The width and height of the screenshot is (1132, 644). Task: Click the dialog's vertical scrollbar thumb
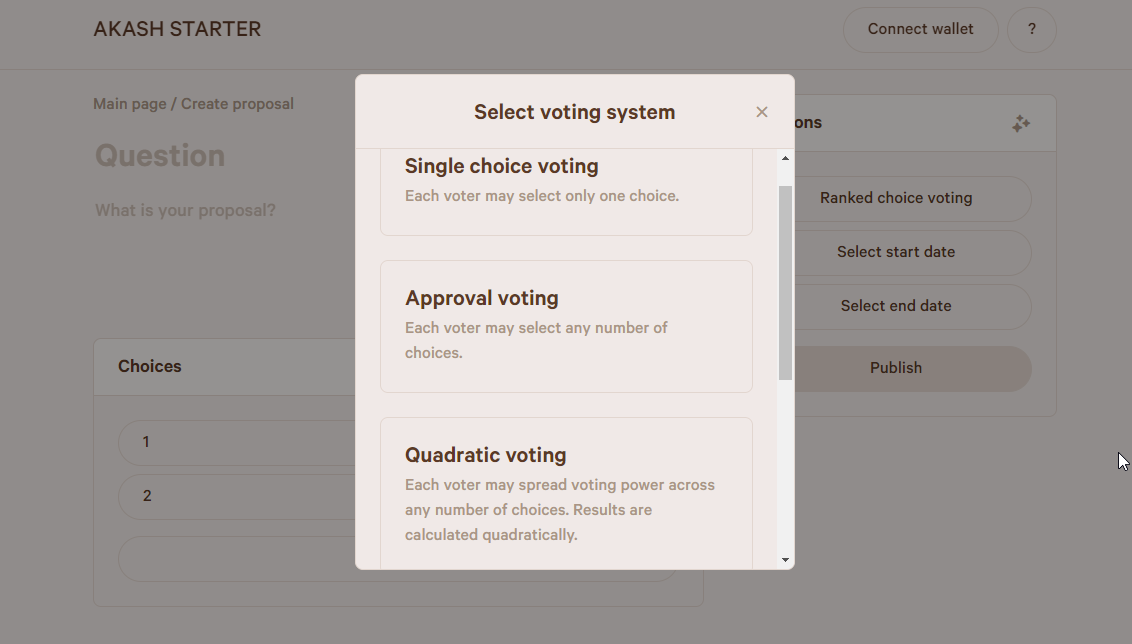click(x=785, y=282)
